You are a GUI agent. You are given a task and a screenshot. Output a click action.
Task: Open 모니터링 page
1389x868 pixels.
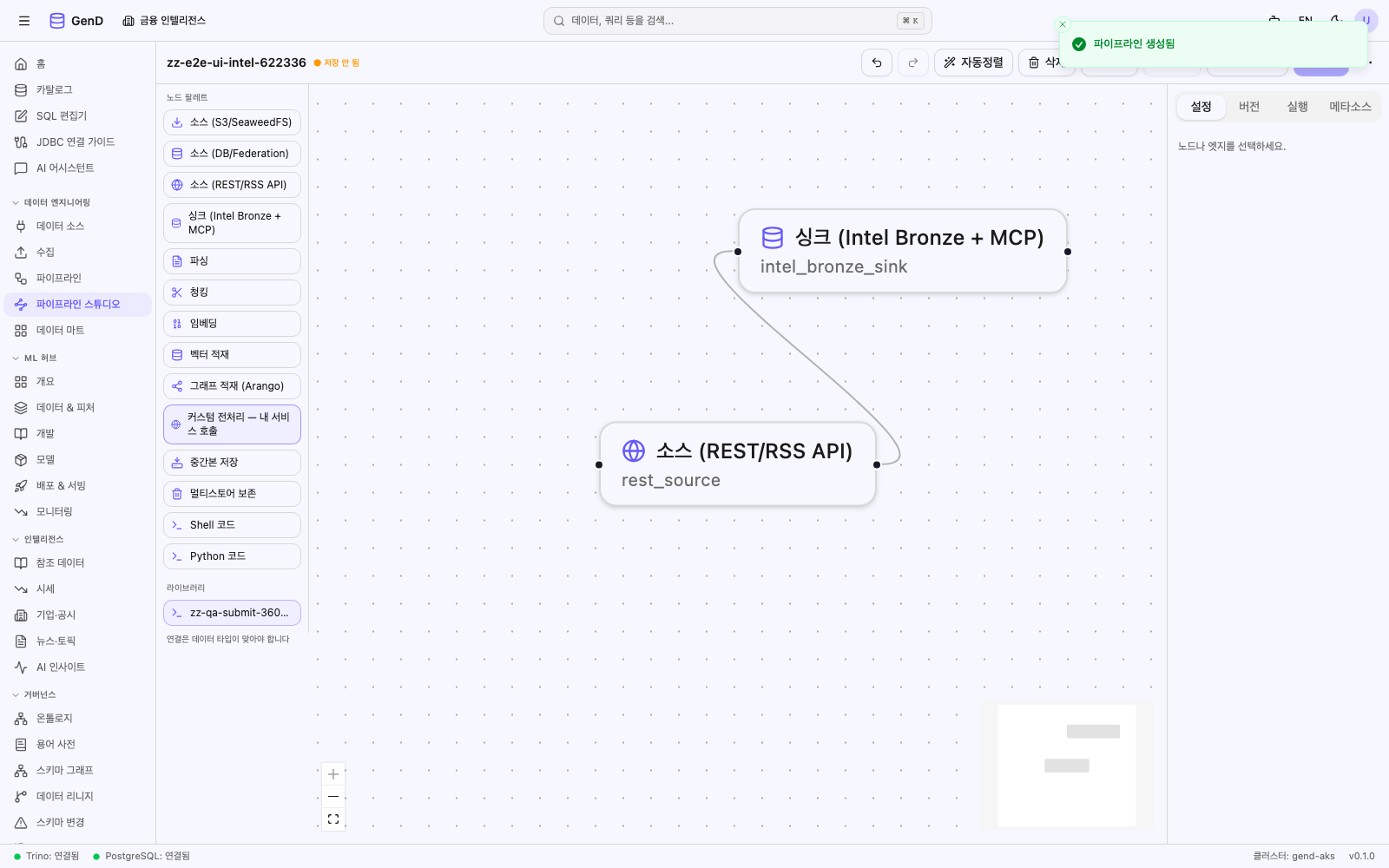tap(78, 512)
